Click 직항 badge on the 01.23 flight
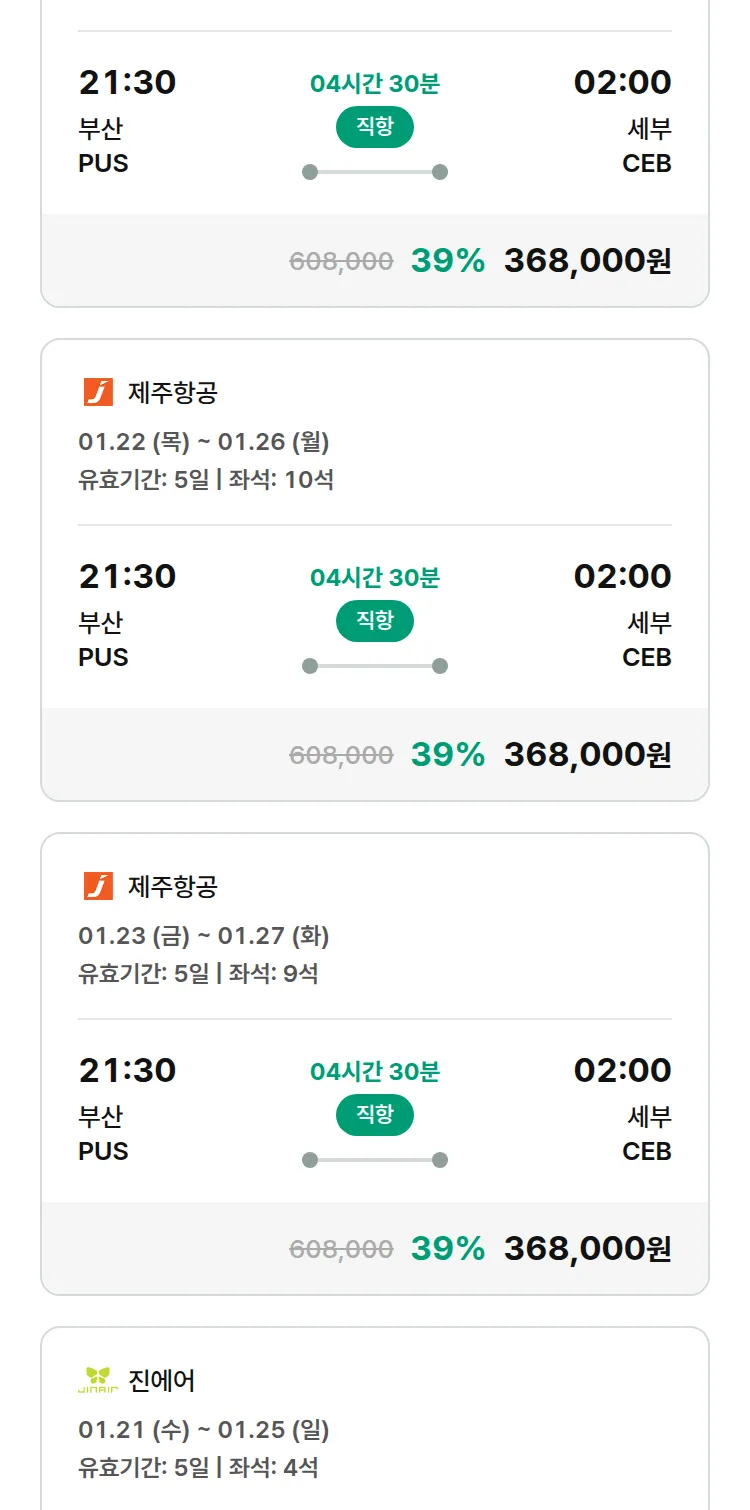This screenshot has width=750, height=1510. click(x=374, y=1115)
